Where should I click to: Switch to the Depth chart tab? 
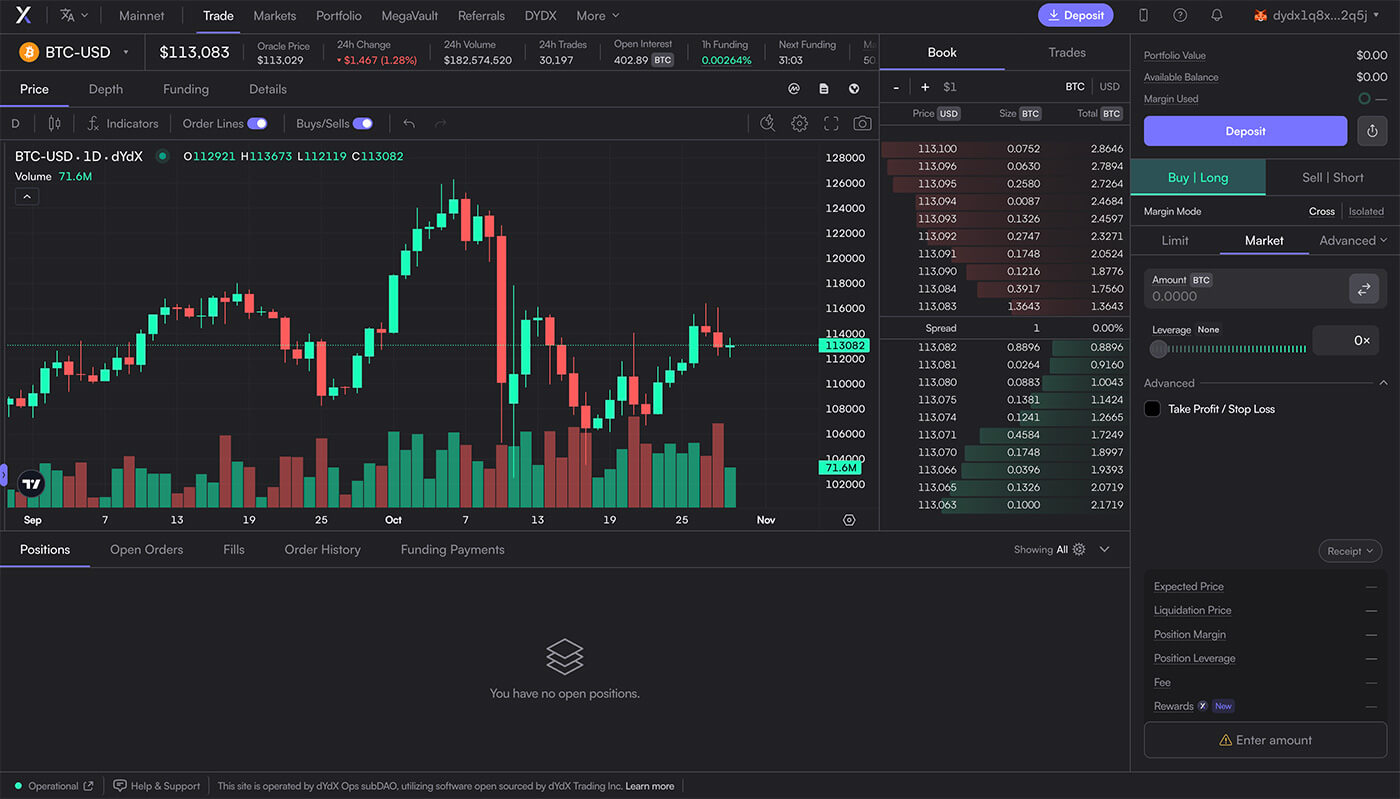coord(106,89)
